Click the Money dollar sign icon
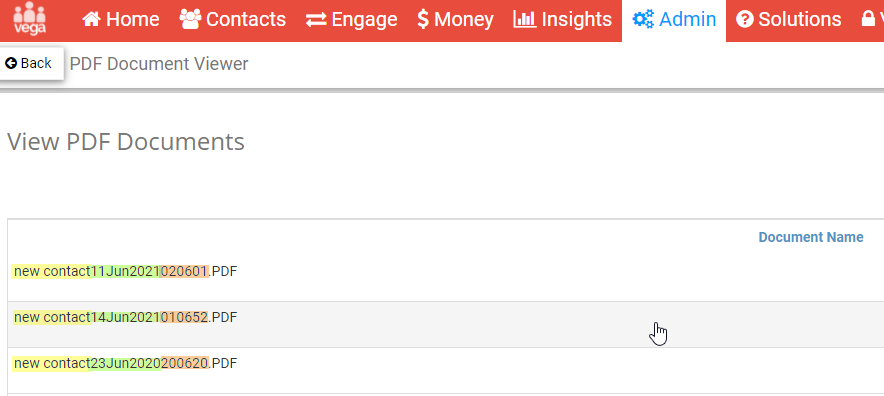Image resolution: width=884 pixels, height=396 pixels. click(x=423, y=19)
